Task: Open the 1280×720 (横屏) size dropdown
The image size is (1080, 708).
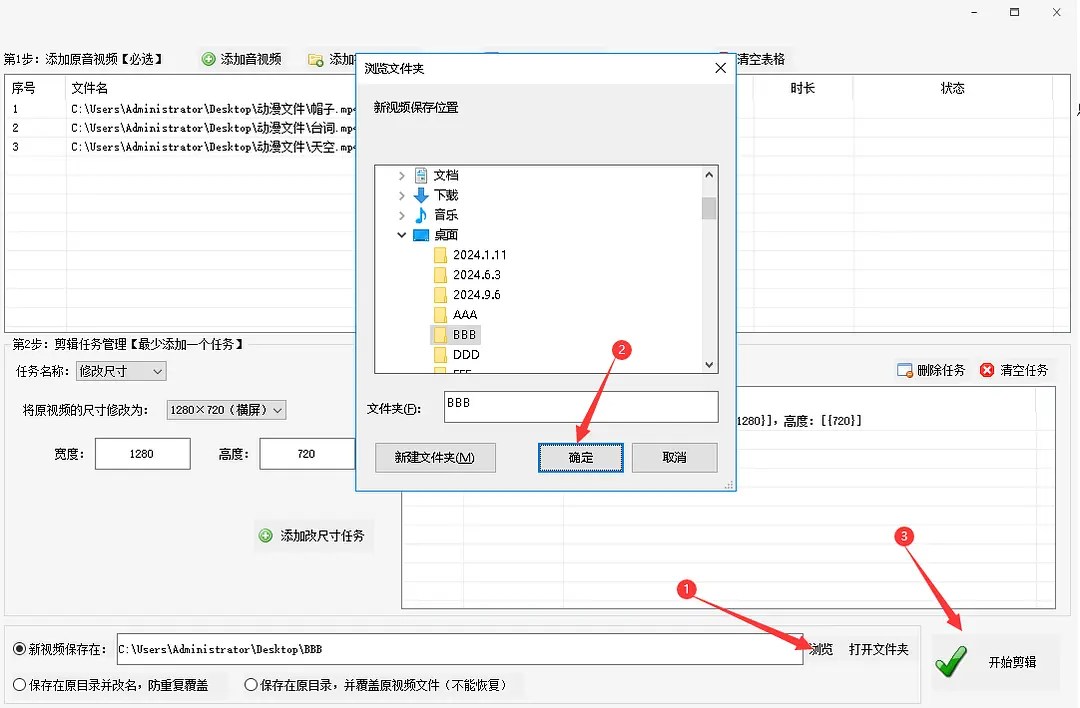Action: 227,410
